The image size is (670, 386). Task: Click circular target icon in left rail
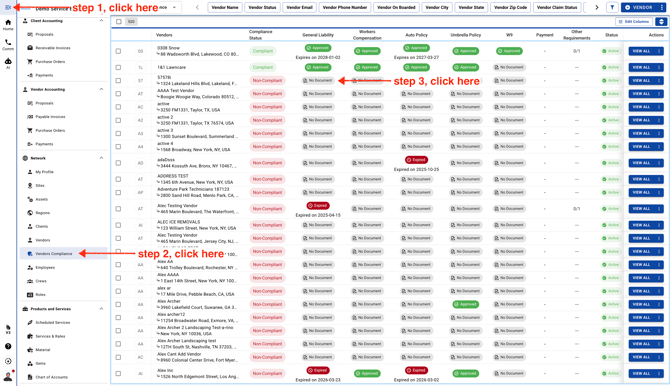pos(8,361)
